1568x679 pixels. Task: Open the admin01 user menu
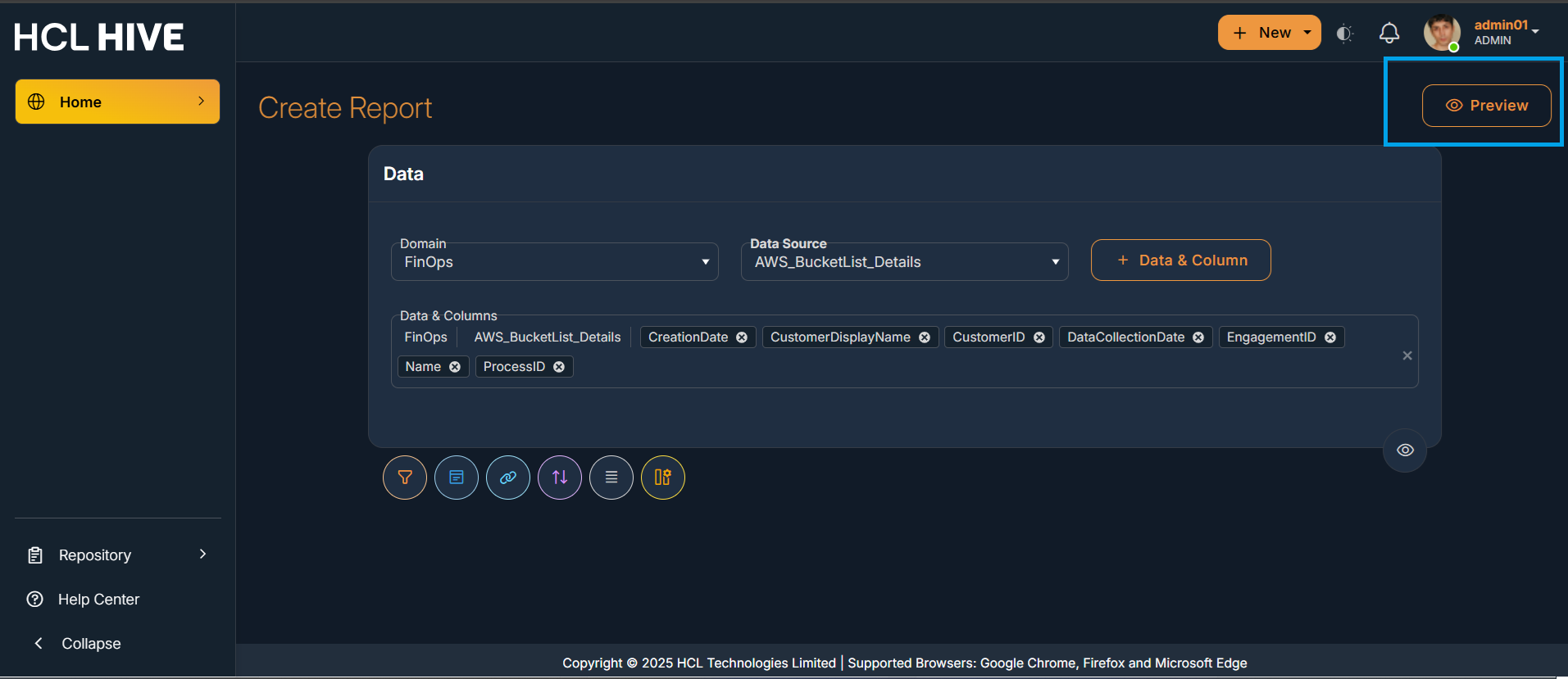(1484, 33)
